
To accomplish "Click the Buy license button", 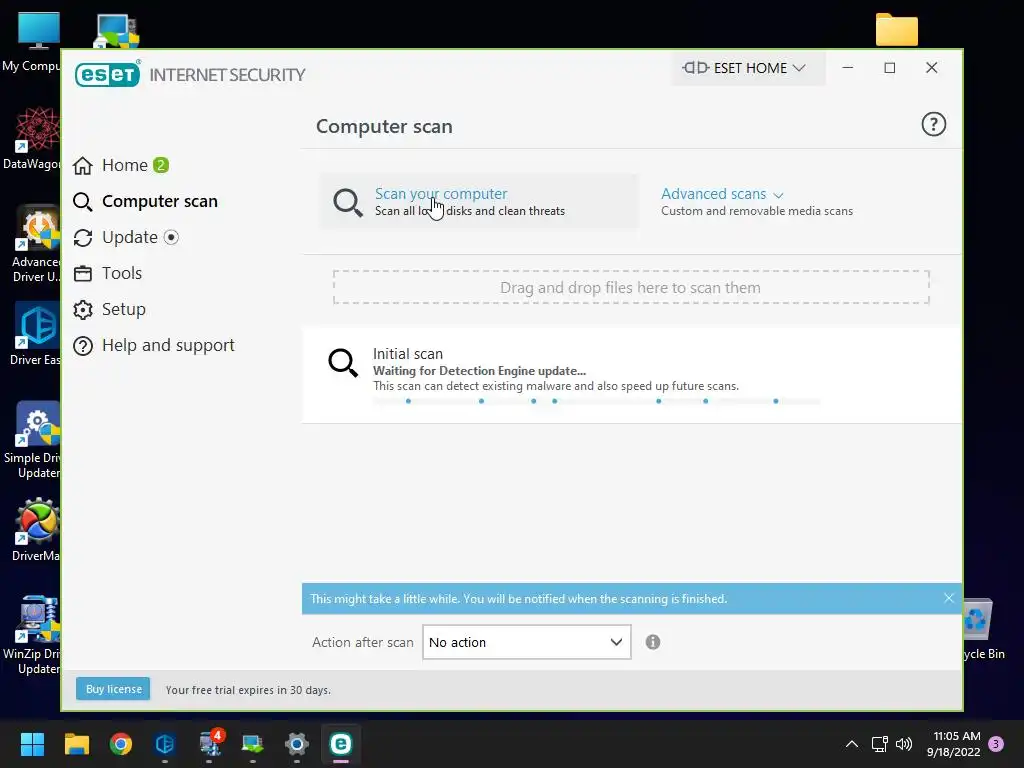I will (113, 689).
